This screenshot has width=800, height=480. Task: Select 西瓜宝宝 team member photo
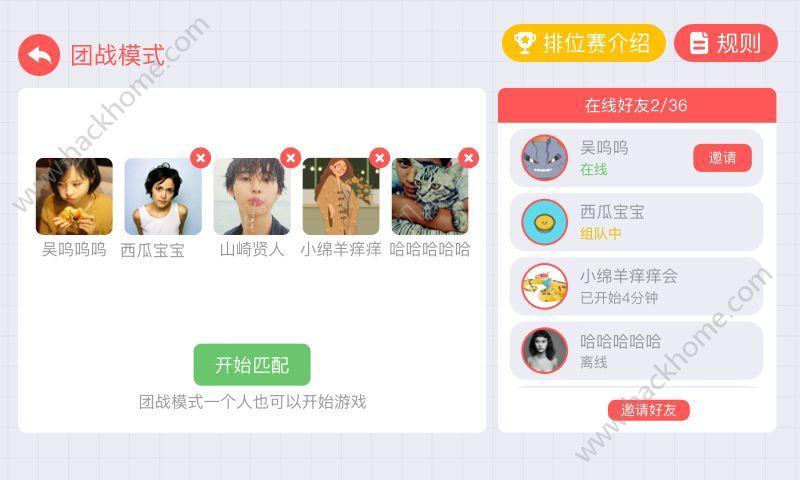click(163, 196)
